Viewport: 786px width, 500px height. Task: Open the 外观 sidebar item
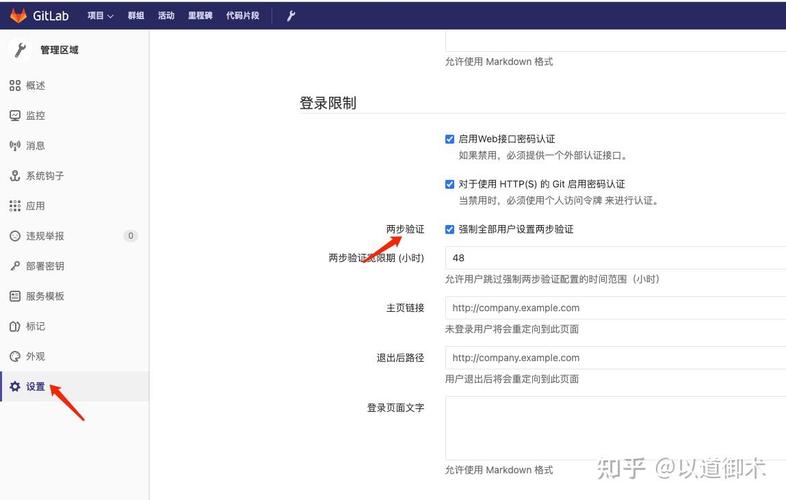(x=74, y=356)
